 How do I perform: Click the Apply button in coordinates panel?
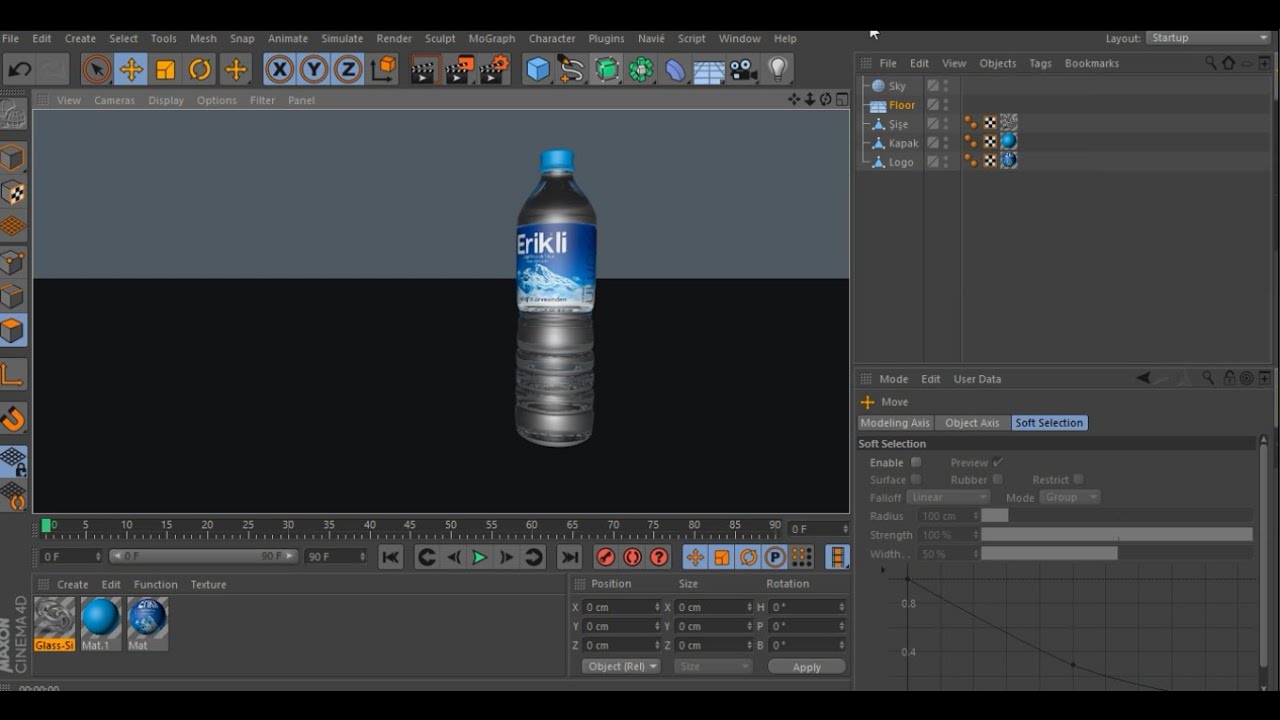[807, 667]
